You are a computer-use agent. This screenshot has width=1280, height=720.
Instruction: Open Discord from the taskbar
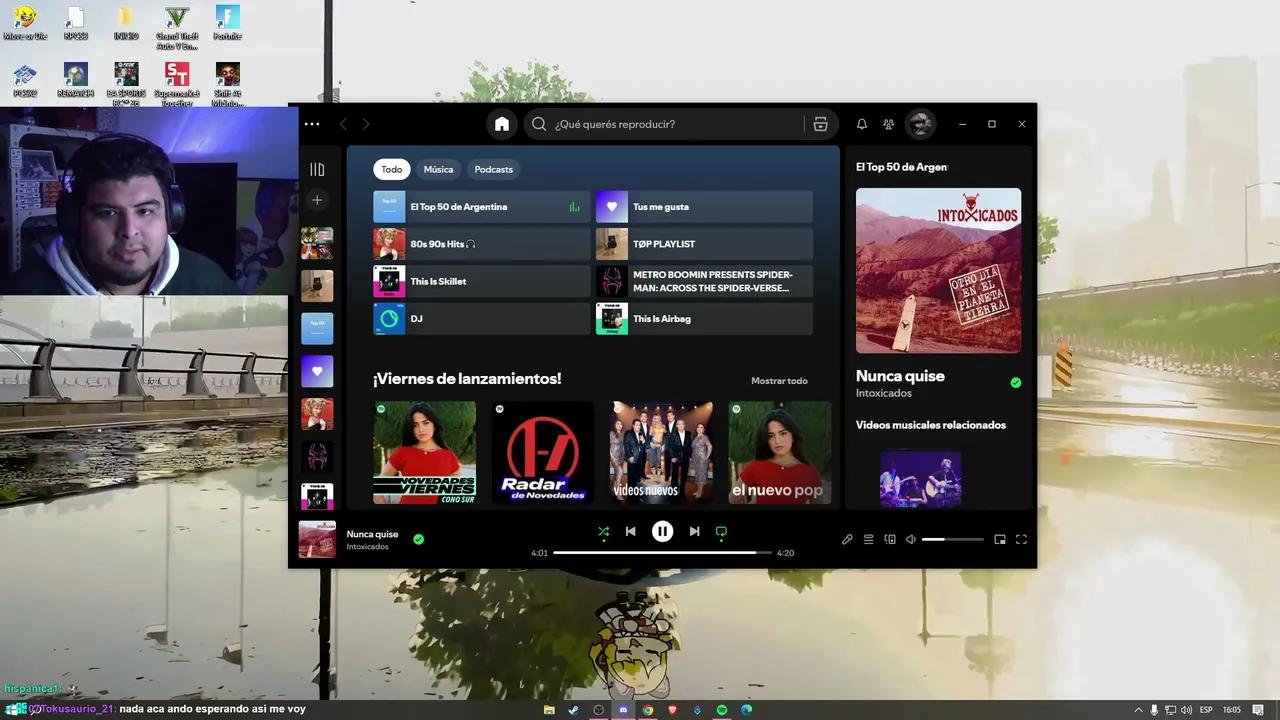point(623,710)
